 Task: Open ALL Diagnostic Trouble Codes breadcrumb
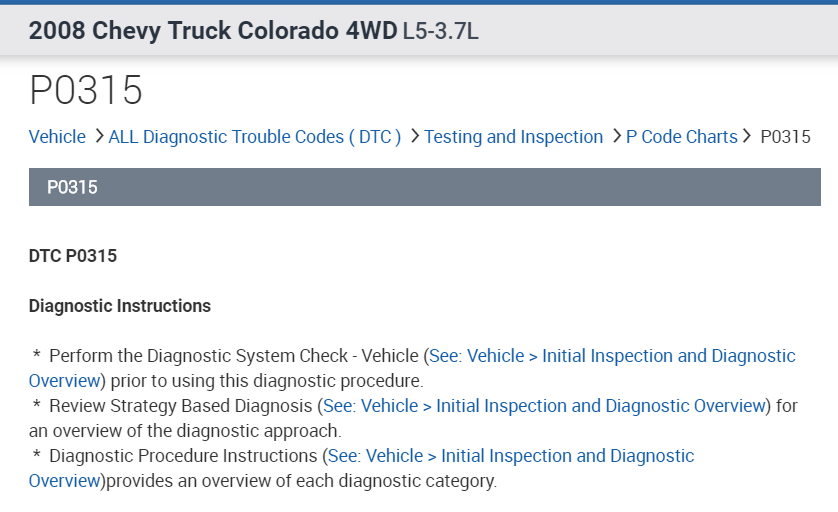pyautogui.click(x=254, y=137)
